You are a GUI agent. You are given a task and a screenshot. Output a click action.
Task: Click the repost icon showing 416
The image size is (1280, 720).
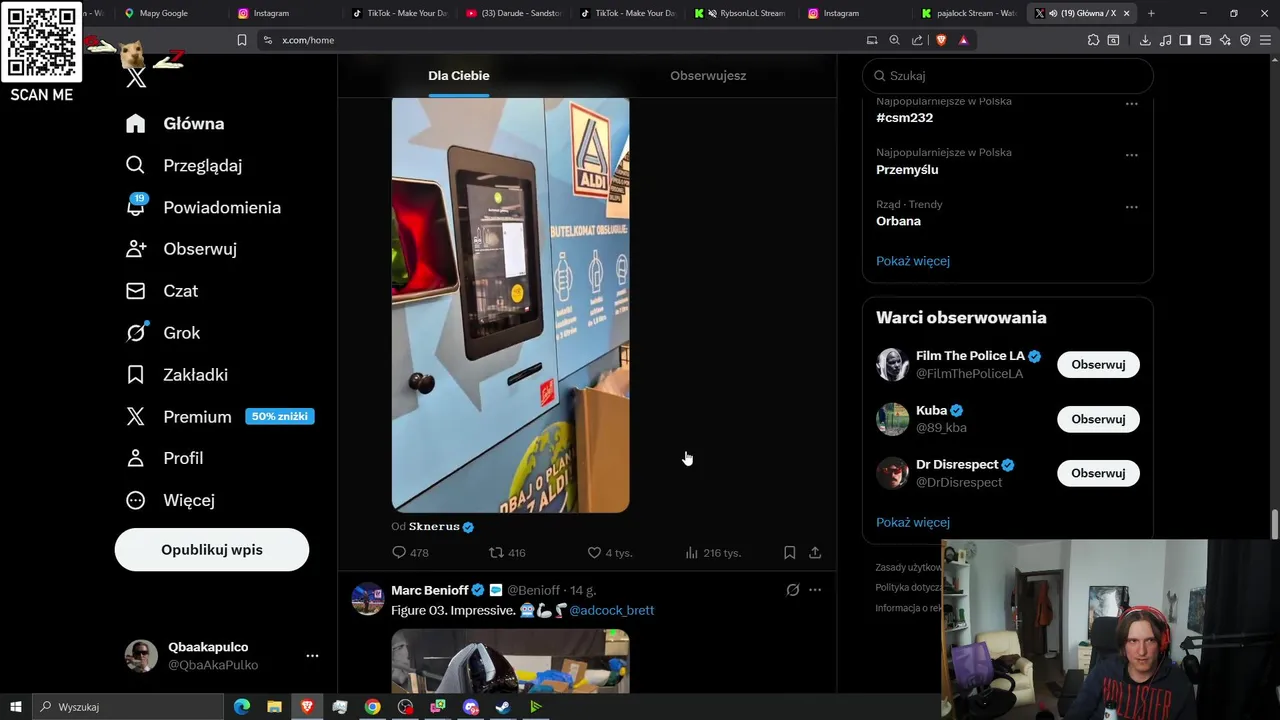[496, 552]
